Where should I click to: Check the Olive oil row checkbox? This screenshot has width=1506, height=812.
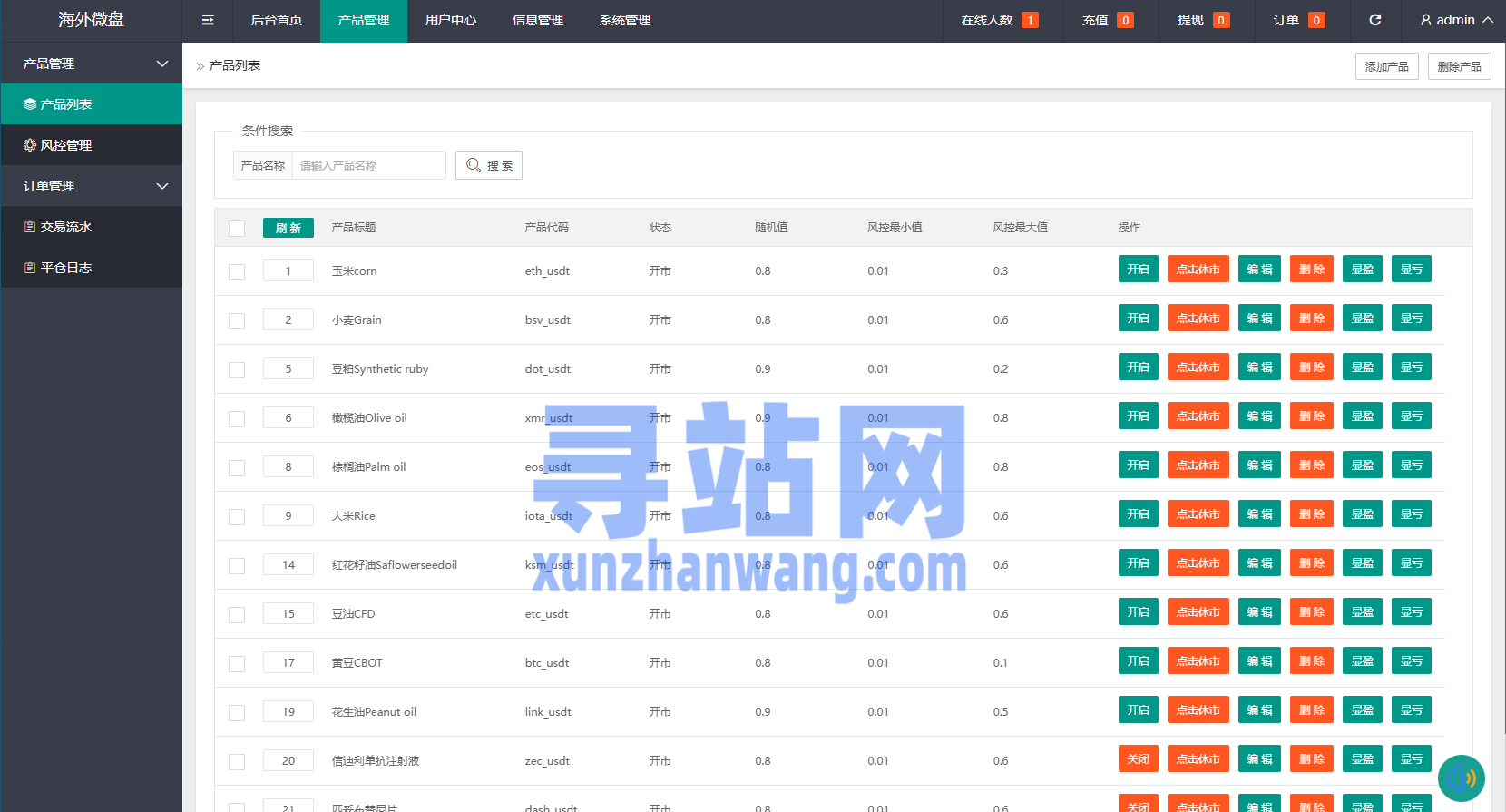237,419
